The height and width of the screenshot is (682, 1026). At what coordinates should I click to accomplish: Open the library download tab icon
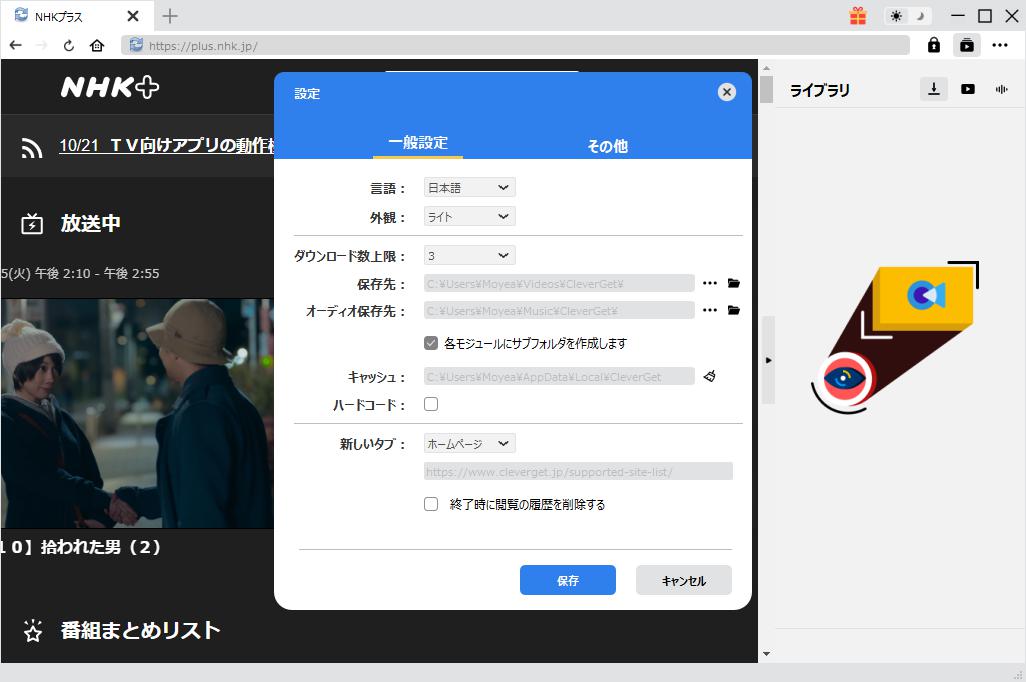pos(933,89)
